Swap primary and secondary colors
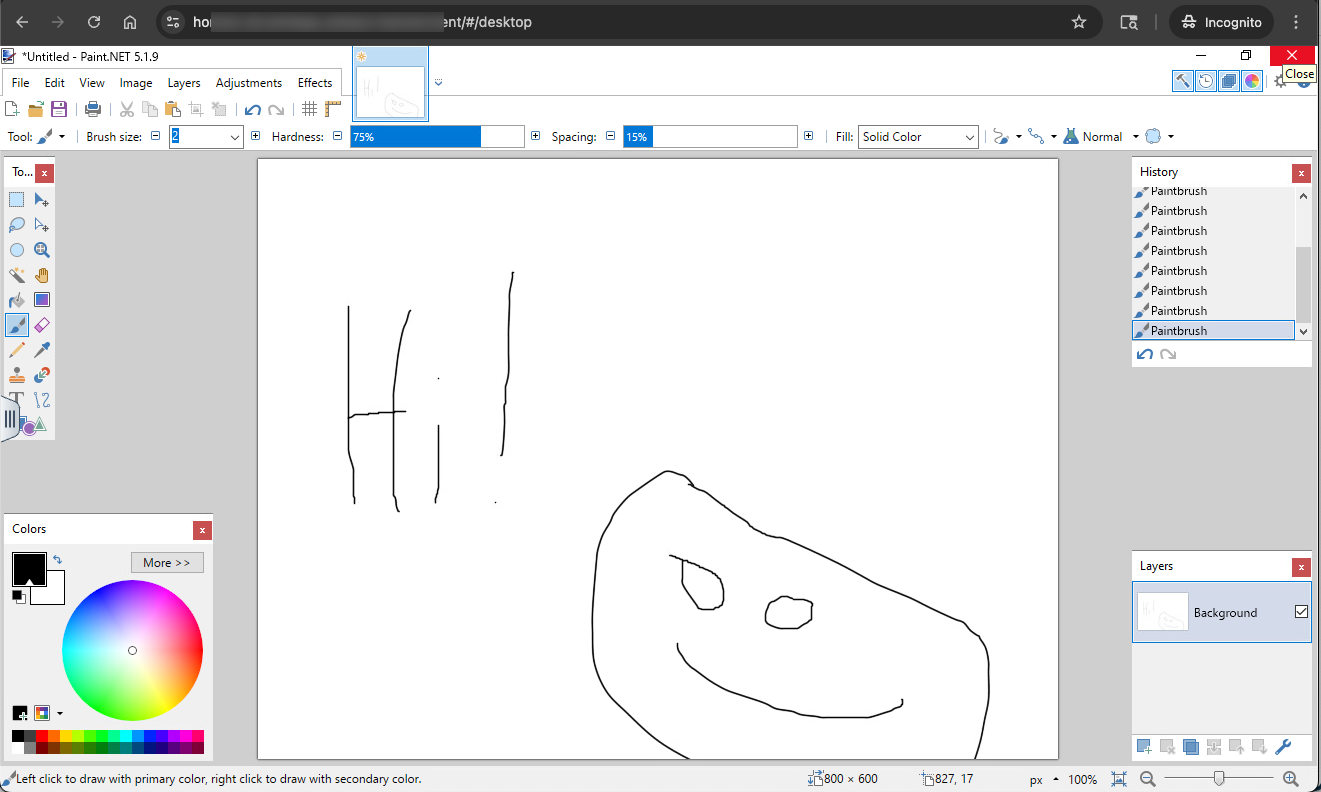Screen dimensions: 1321x792 tap(58, 560)
